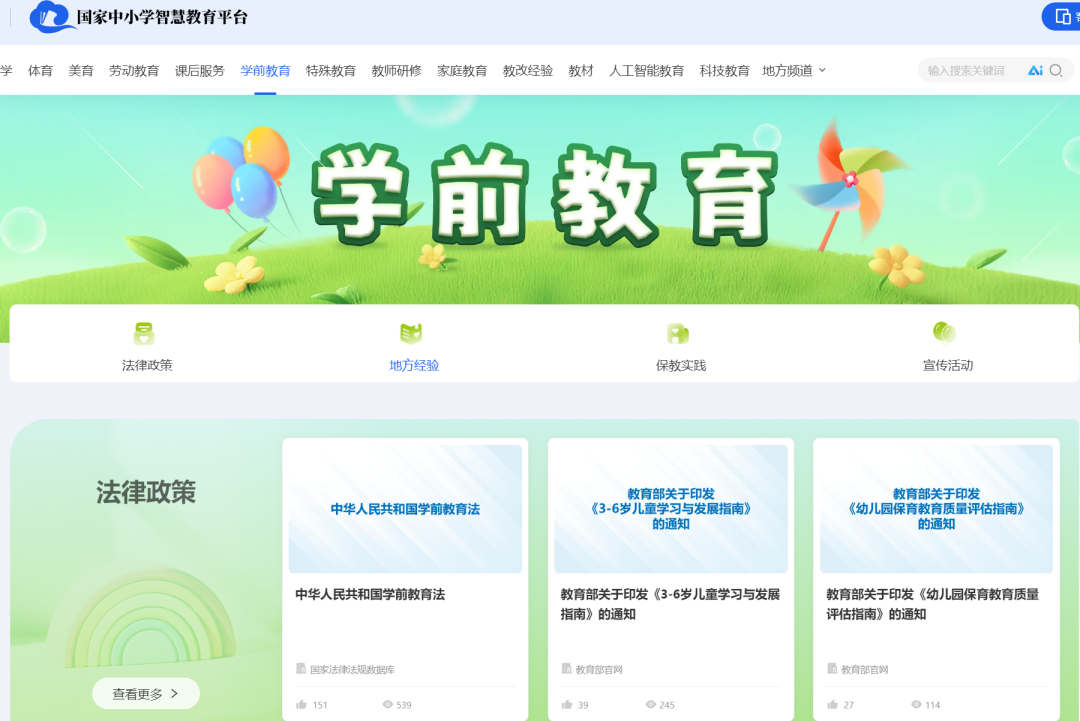The height and width of the screenshot is (721, 1080).
Task: Like the 幼儿园保育教育质量评估指南 card
Action: [834, 704]
